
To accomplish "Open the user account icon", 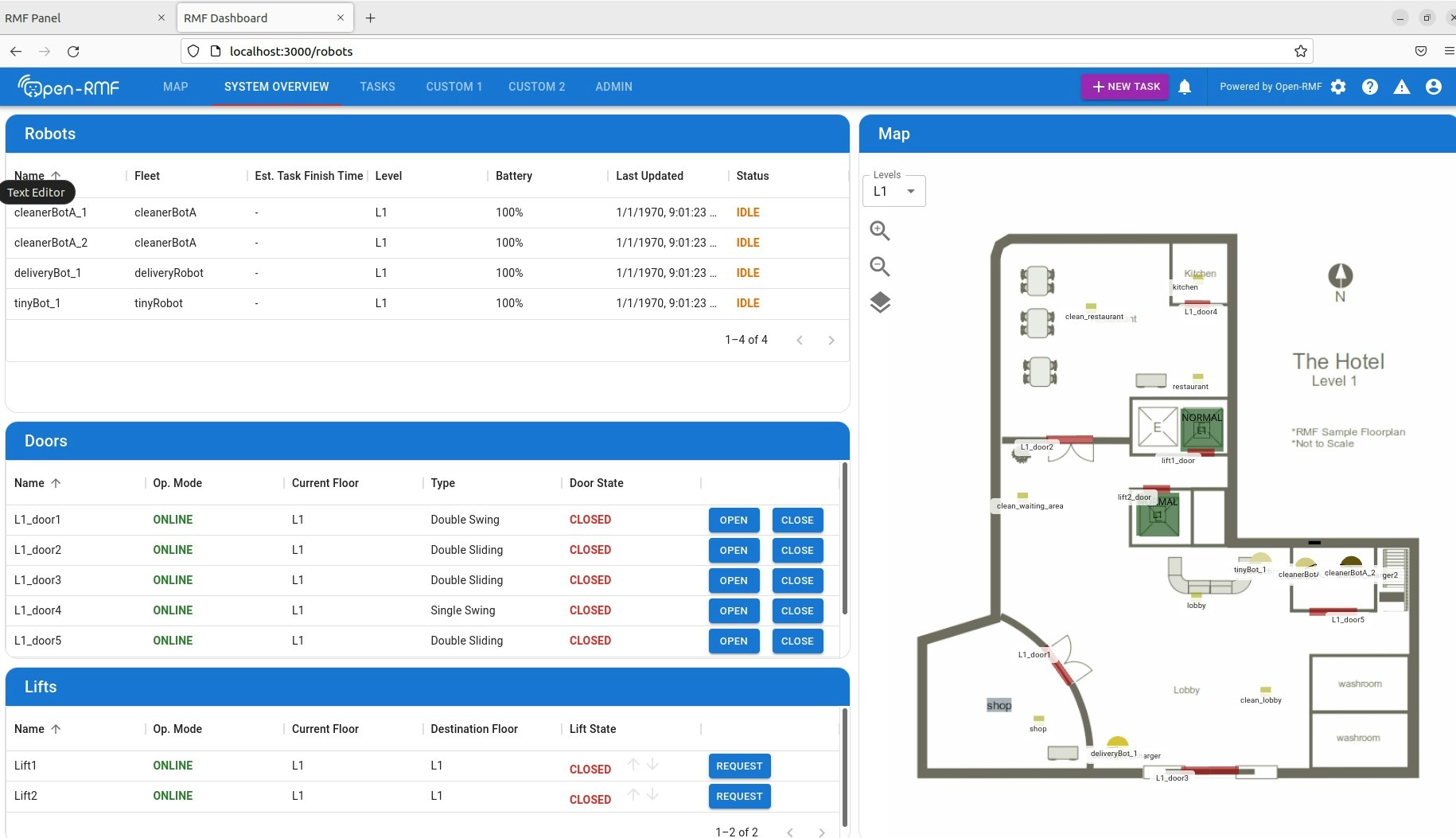I will pyautogui.click(x=1434, y=88).
